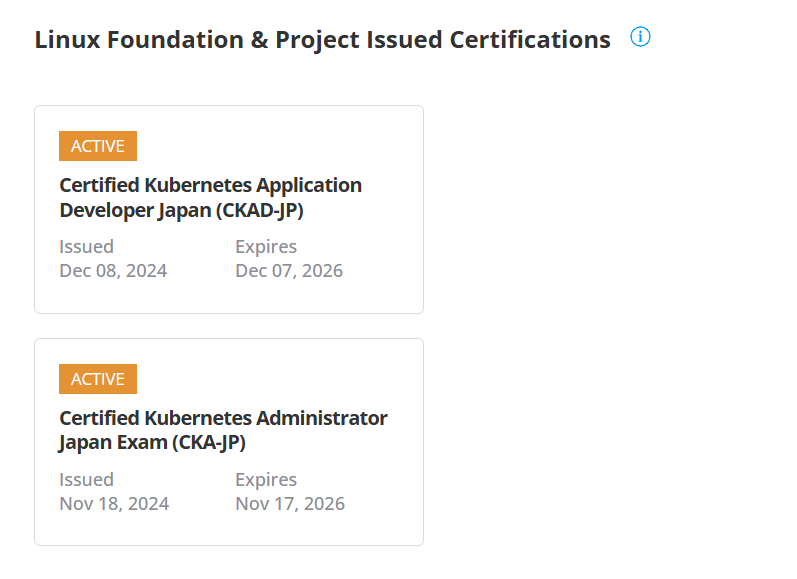Click the "(CKA-JP)" text in title
The width and height of the screenshot is (797, 579).
[x=209, y=443]
